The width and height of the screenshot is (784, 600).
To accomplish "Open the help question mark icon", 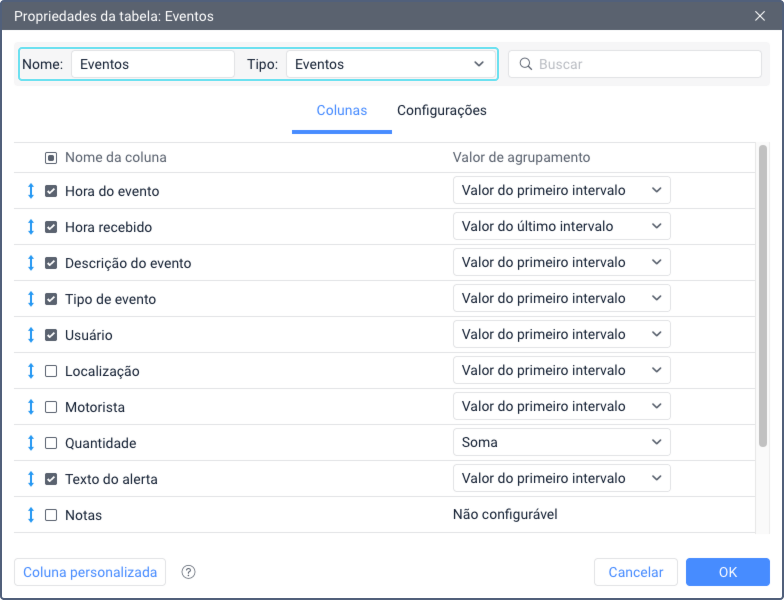I will click(188, 572).
